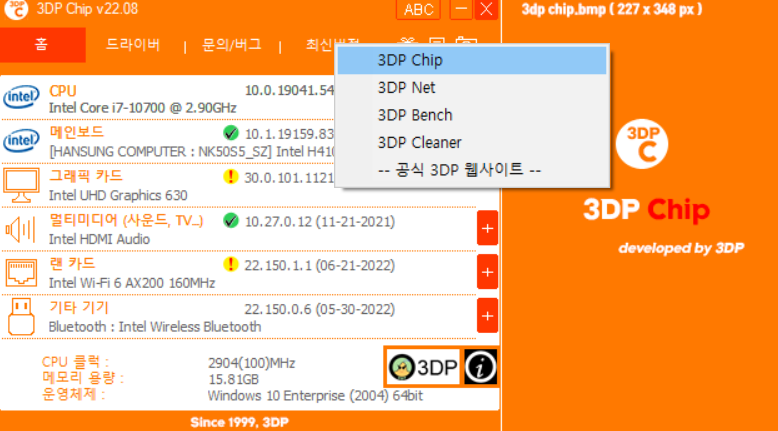Click the 10.27.0.12 (11-21-2021) version
The image size is (778, 431).
pos(320,222)
